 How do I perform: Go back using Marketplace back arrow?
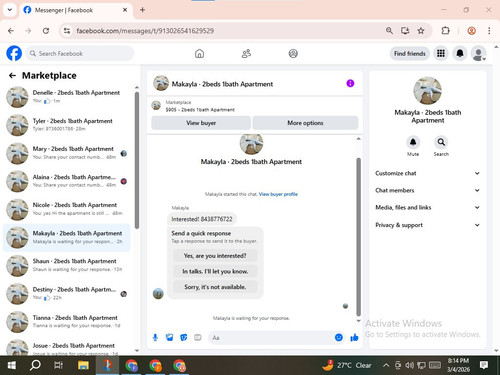click(12, 76)
